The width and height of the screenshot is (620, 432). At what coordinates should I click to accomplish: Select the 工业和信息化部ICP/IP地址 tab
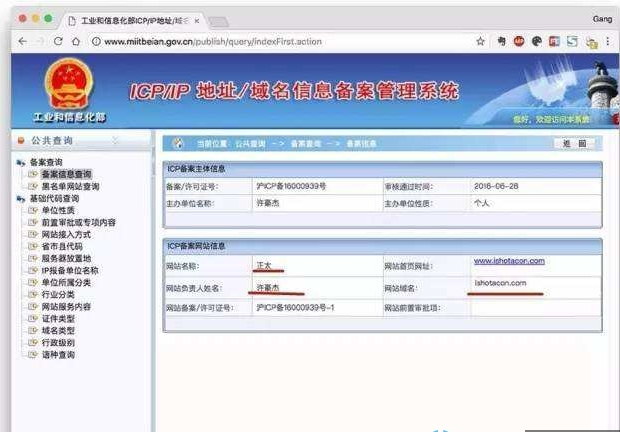click(x=132, y=21)
